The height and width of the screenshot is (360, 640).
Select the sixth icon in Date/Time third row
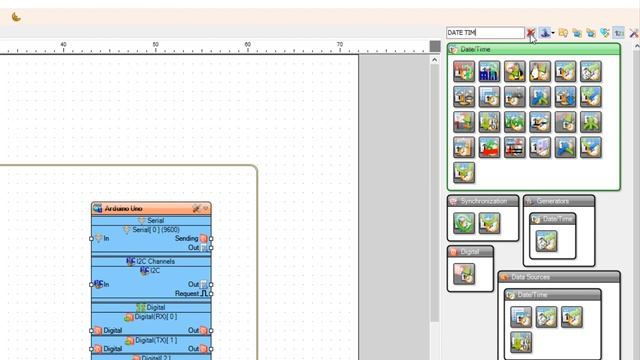click(591, 122)
